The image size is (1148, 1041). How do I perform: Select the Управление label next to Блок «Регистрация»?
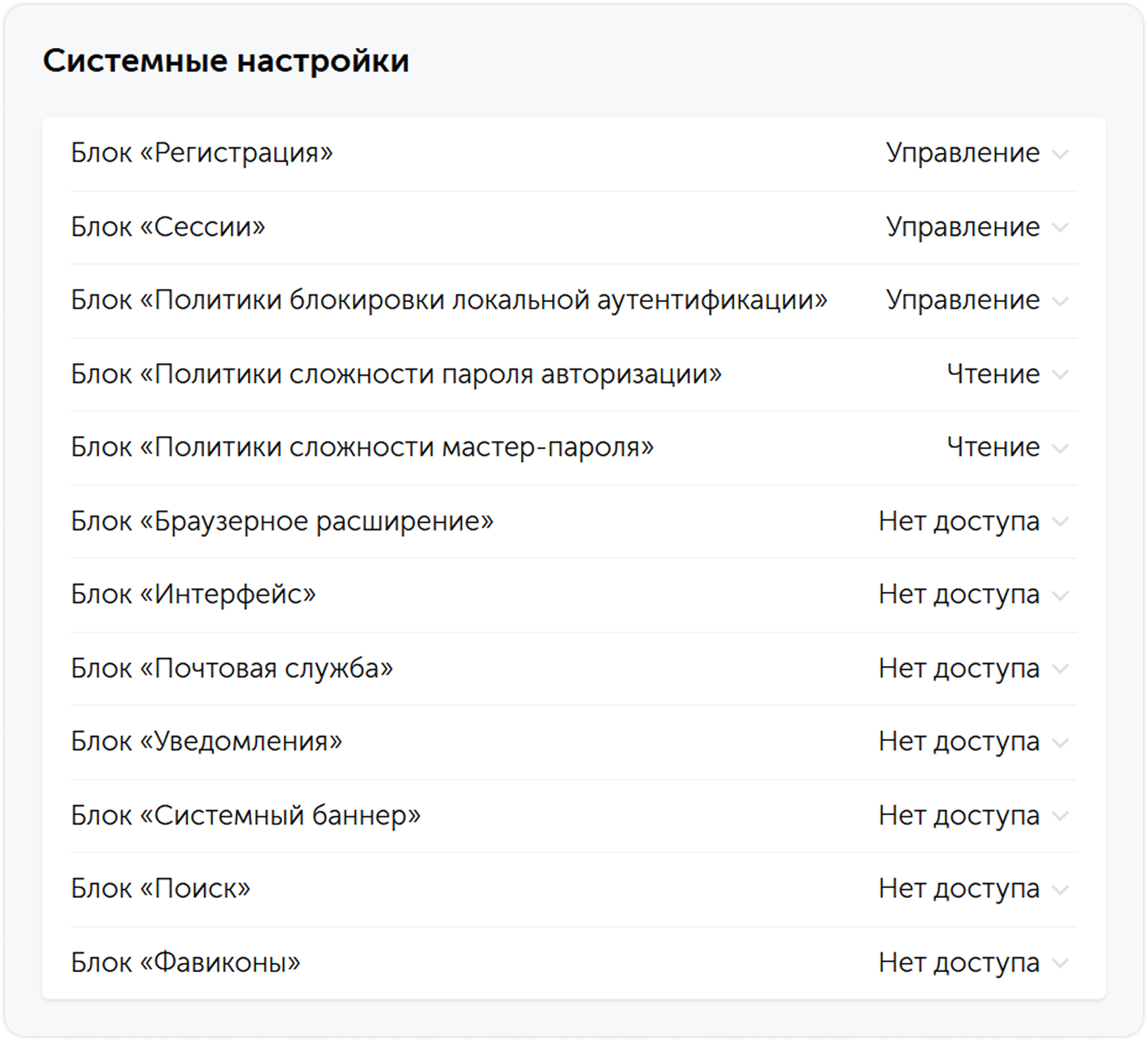[963, 151]
